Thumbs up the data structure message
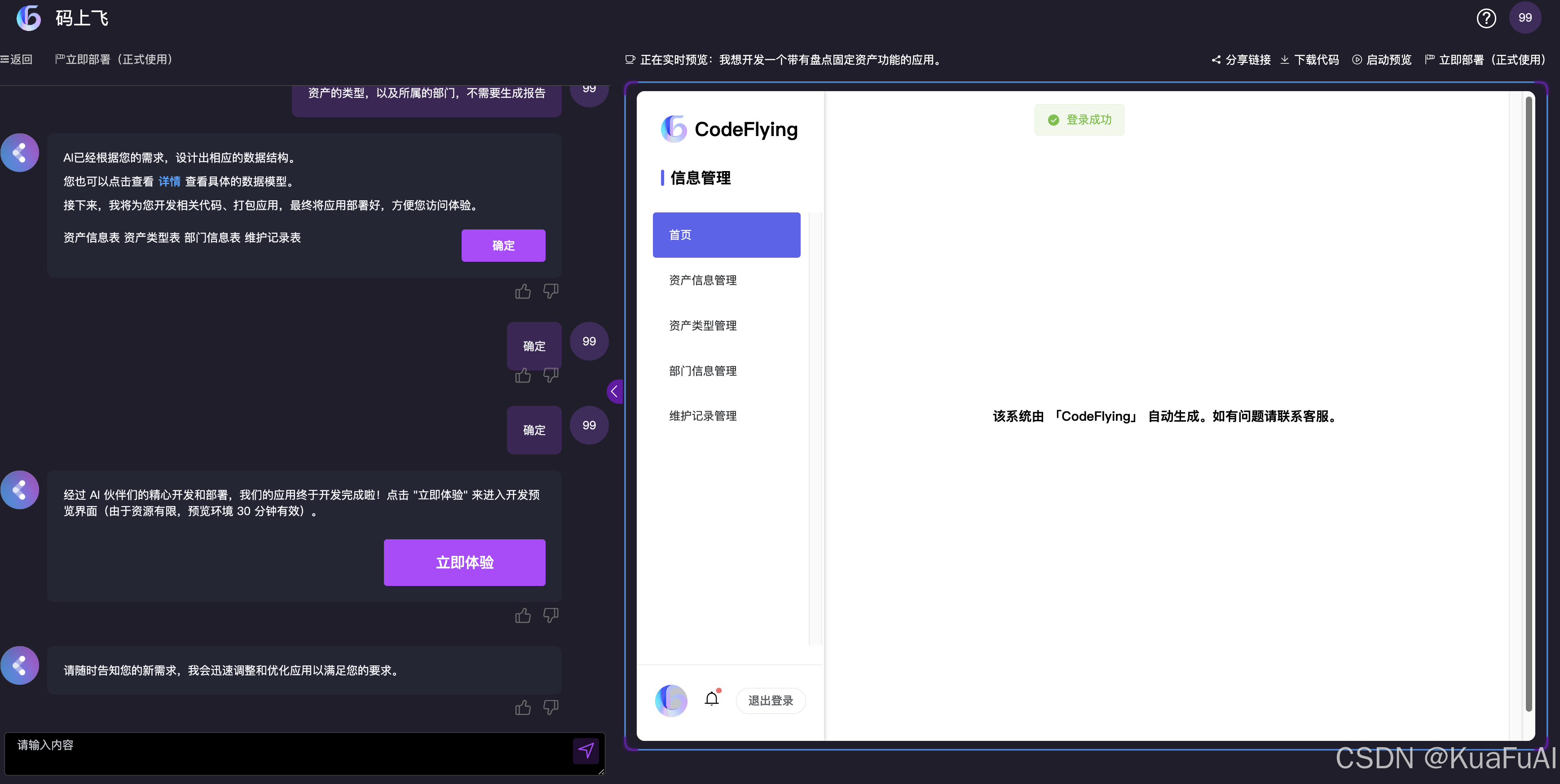 coord(523,291)
